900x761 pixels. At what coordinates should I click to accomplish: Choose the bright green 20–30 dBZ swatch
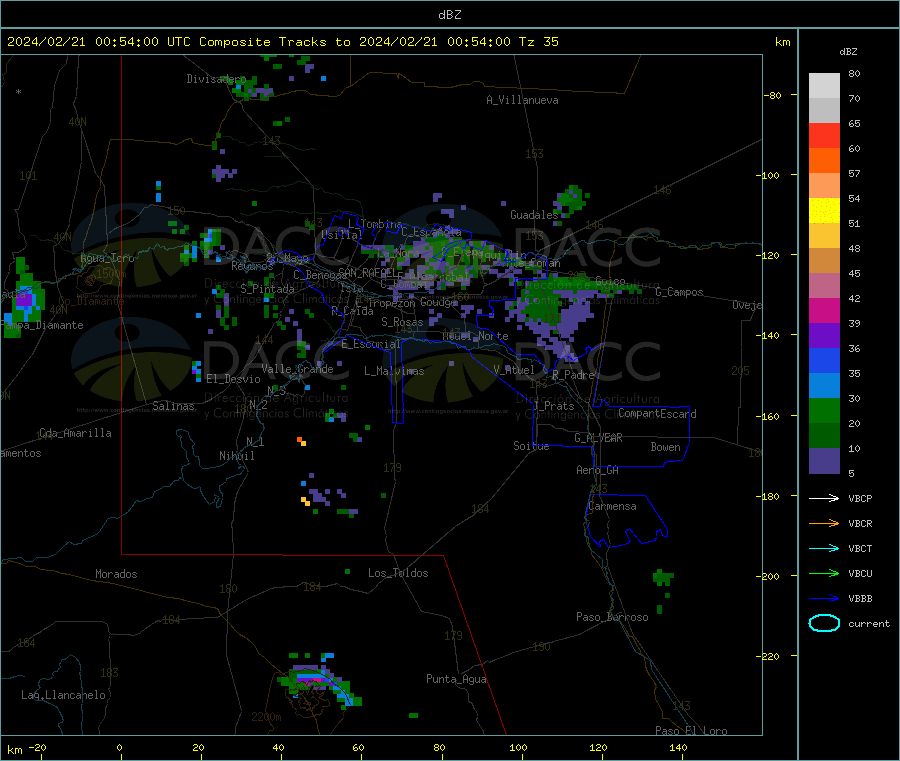(x=824, y=411)
